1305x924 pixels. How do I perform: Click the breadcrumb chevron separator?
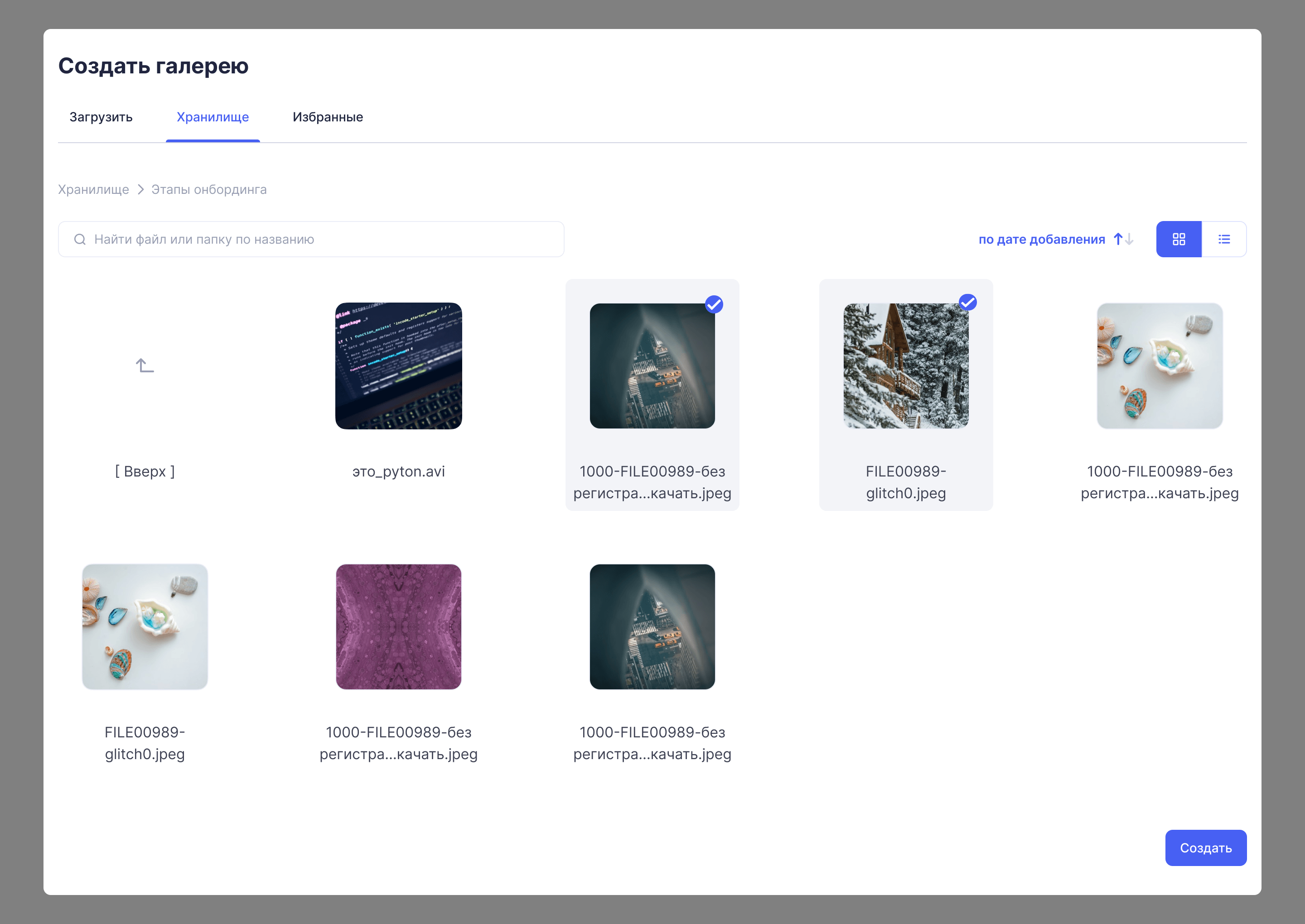tap(140, 189)
